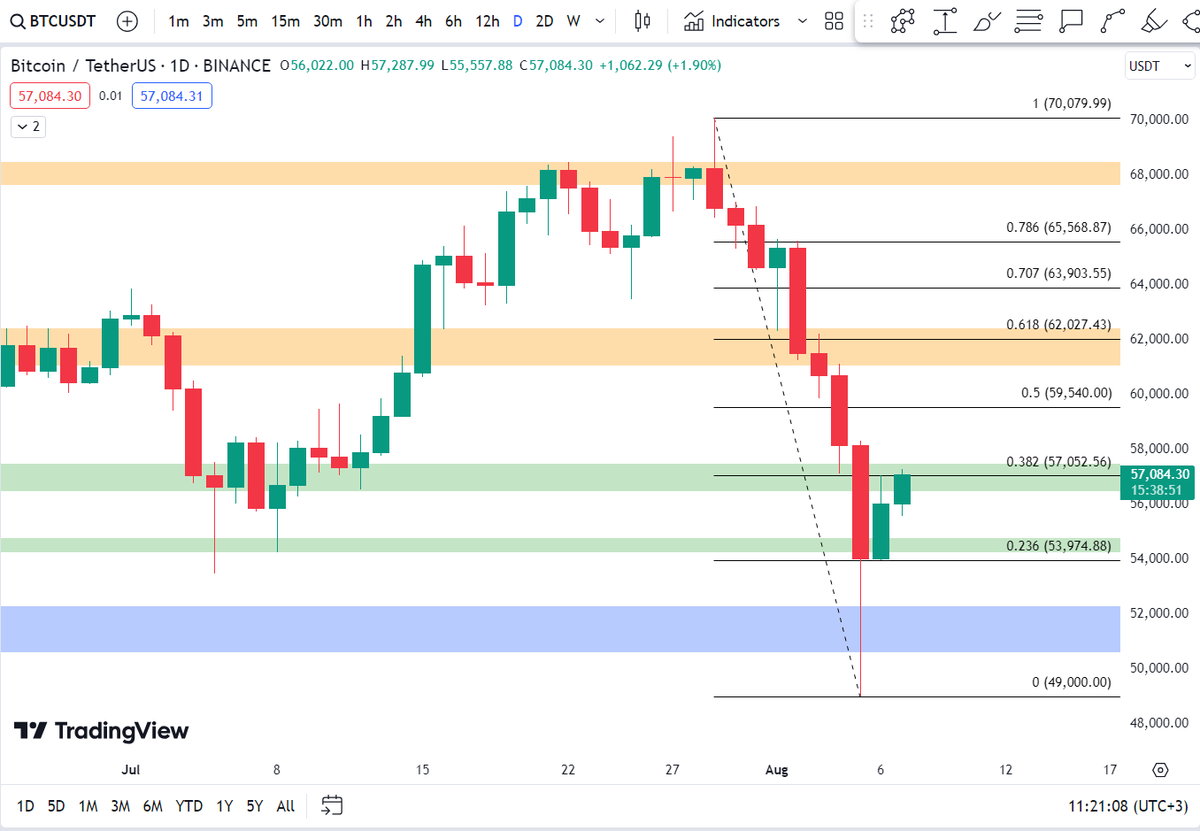Image resolution: width=1200 pixels, height=831 pixels.
Task: Select the highlighter tool
Action: (1155, 21)
